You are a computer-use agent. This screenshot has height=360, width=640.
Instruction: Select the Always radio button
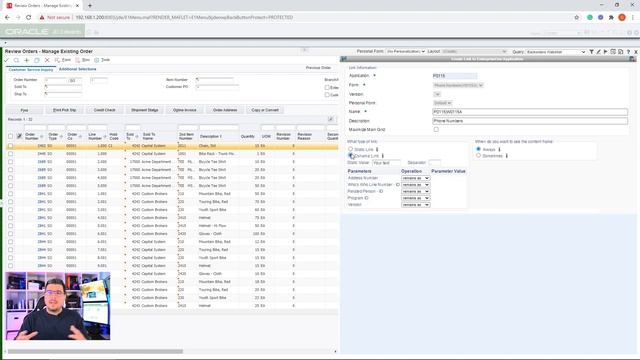478,149
